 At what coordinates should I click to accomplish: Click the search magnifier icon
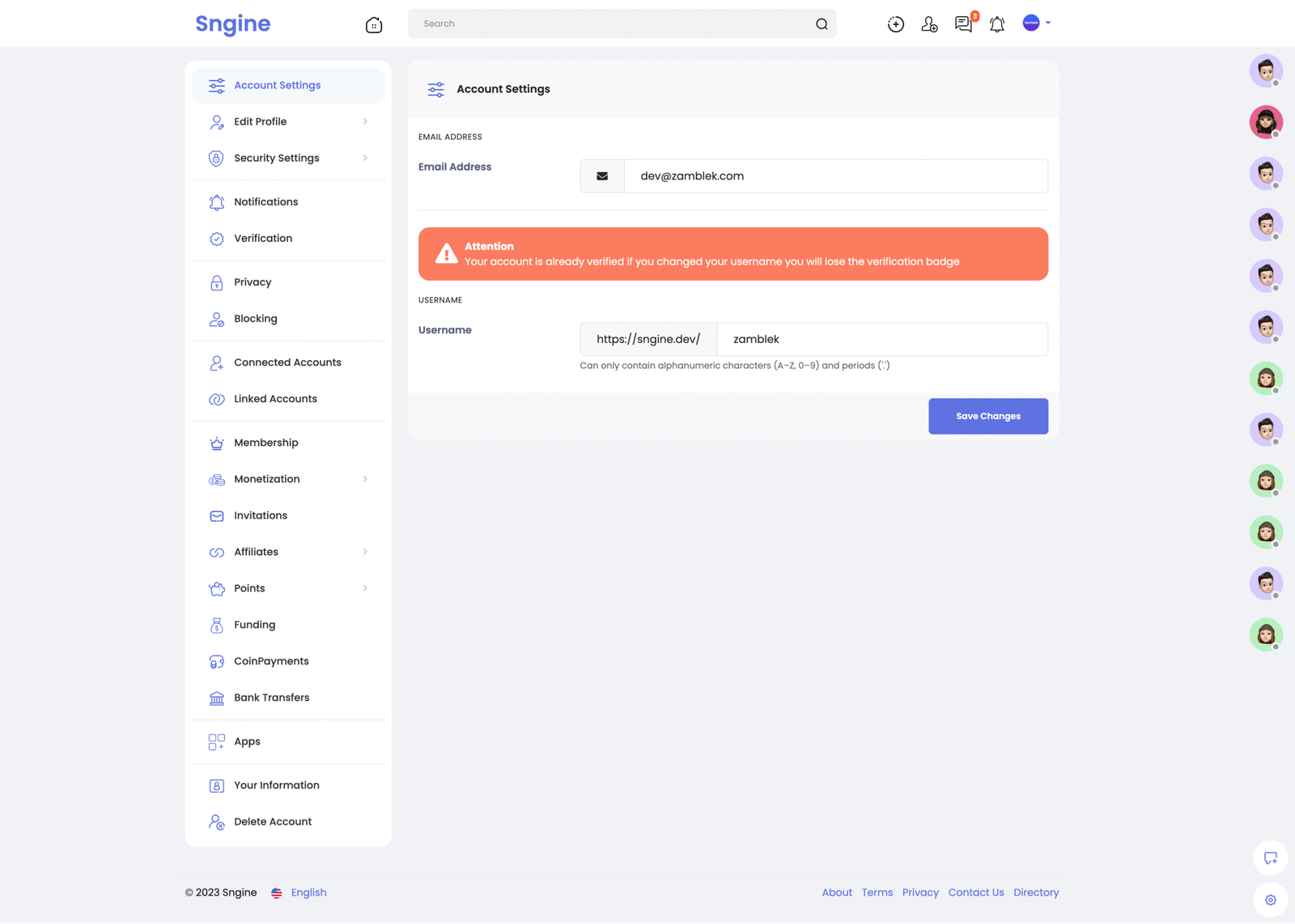[822, 24]
